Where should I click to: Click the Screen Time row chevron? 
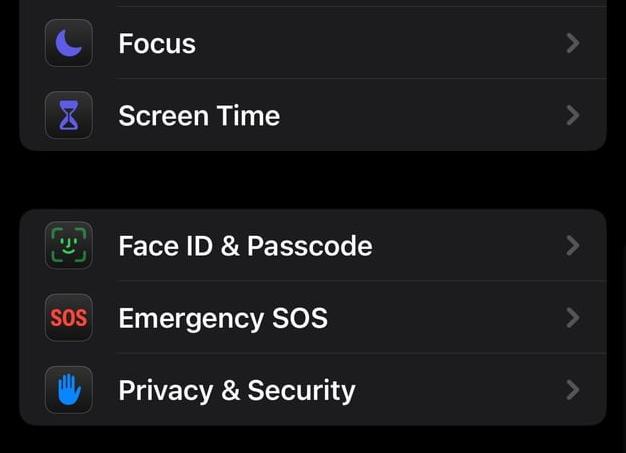572,116
